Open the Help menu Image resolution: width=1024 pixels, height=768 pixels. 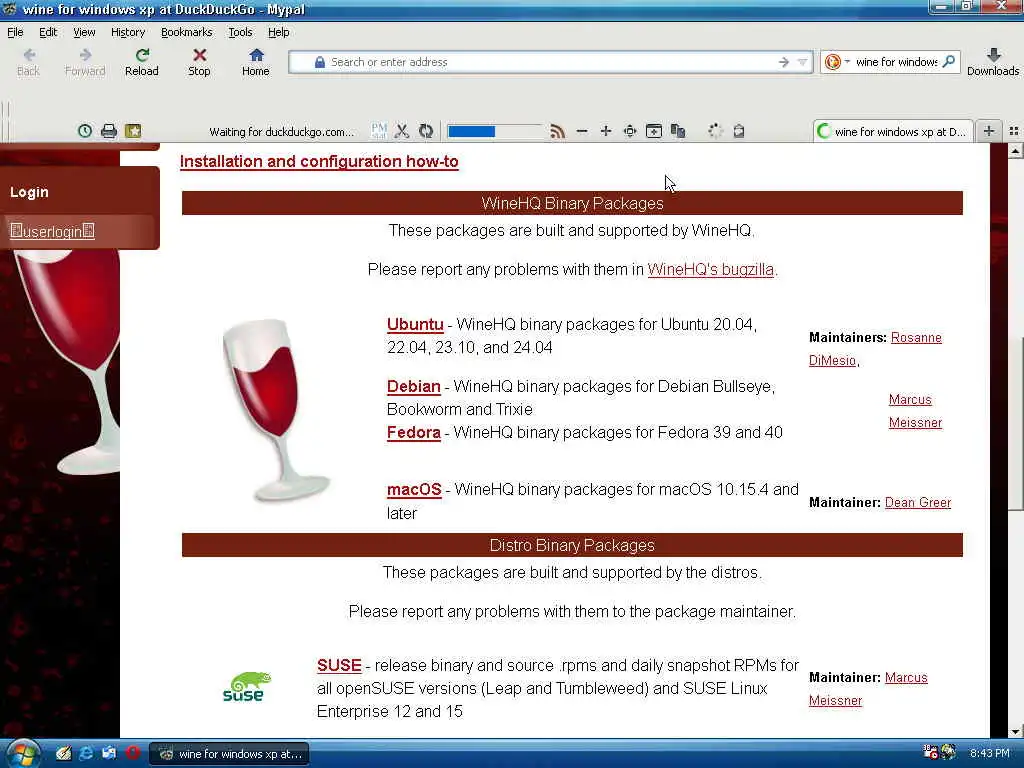click(278, 32)
